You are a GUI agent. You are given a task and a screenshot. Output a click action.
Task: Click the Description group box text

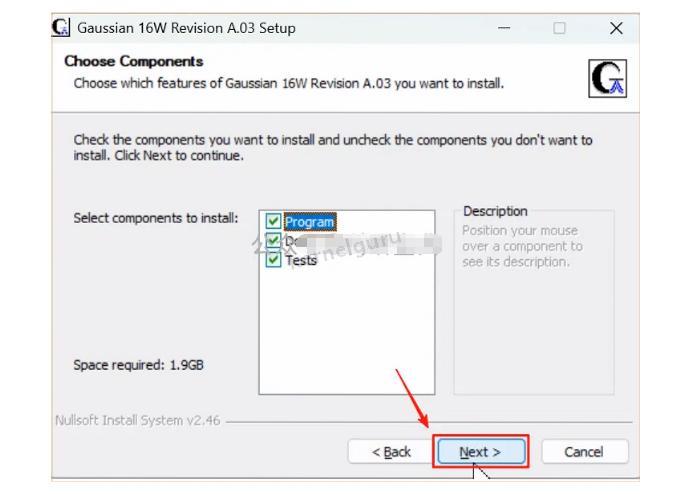(522, 246)
